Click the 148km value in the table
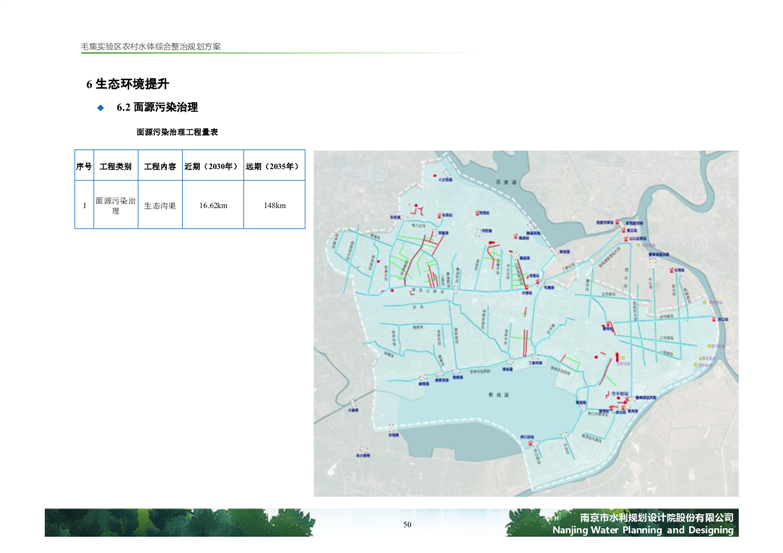The image size is (783, 553). click(274, 206)
